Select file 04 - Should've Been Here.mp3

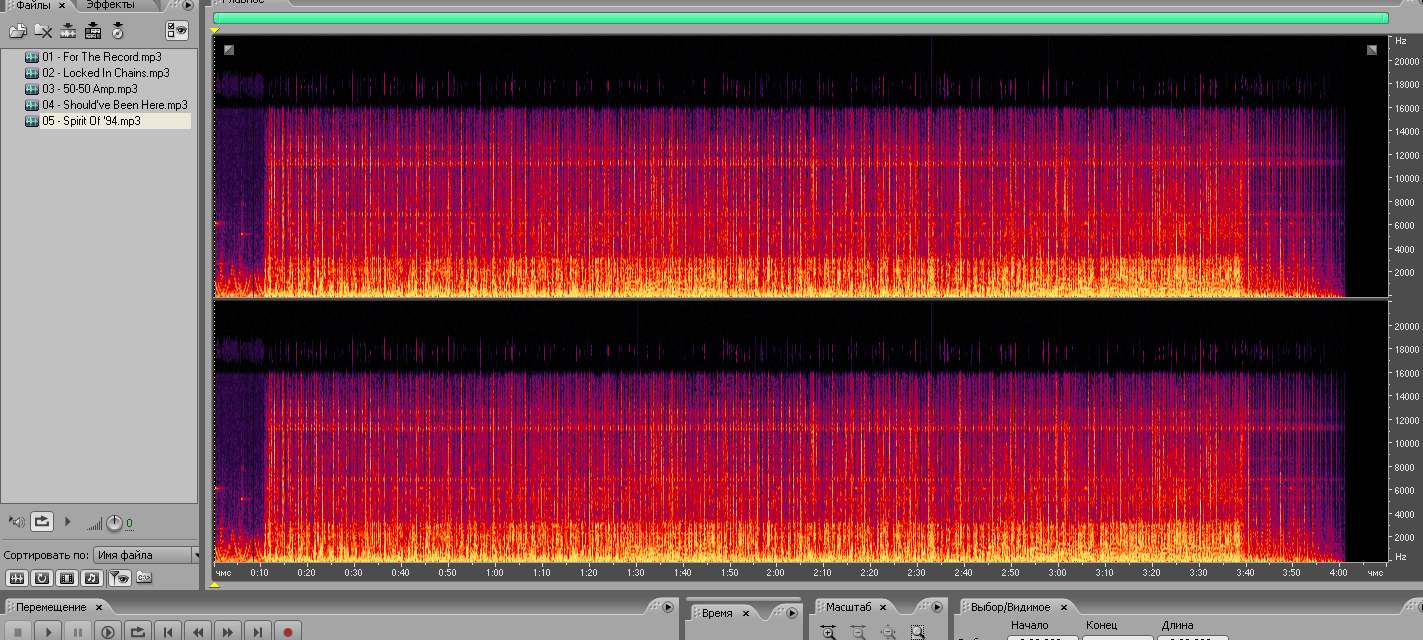tap(115, 105)
